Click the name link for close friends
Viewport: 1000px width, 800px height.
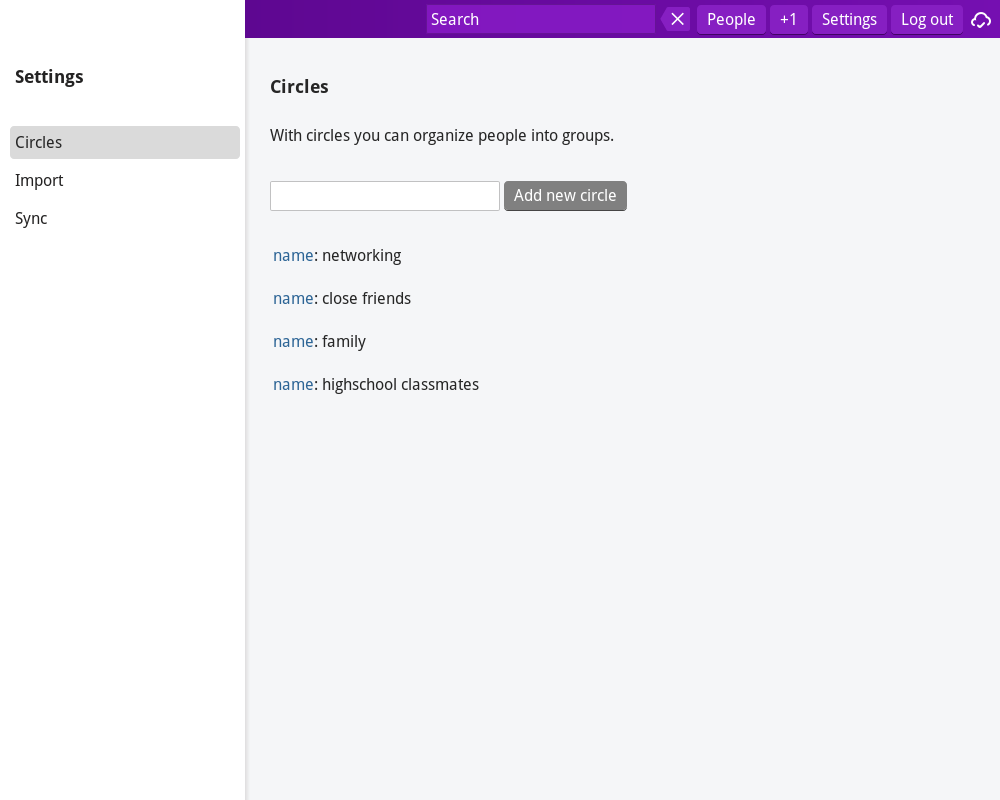pos(293,298)
